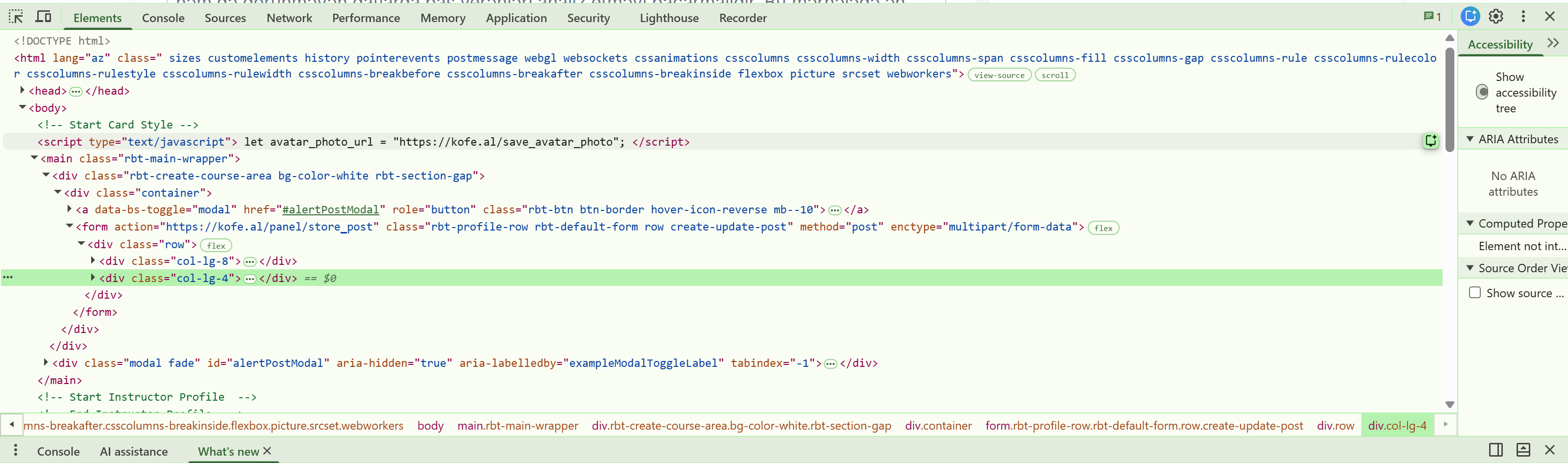
Task: Select body in breadcrumb bar
Action: coord(430,425)
